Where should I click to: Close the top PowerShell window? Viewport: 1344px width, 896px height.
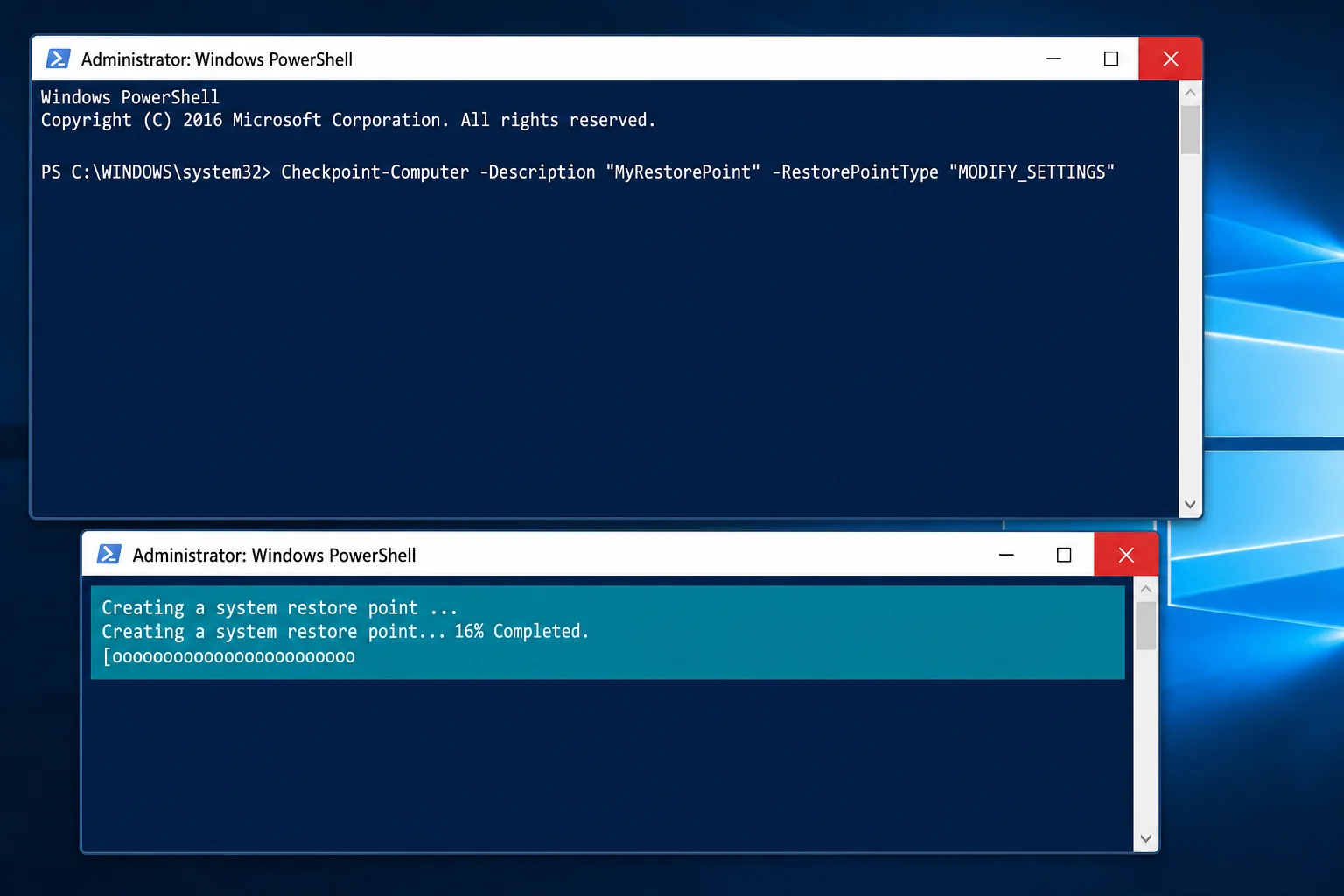[1171, 59]
